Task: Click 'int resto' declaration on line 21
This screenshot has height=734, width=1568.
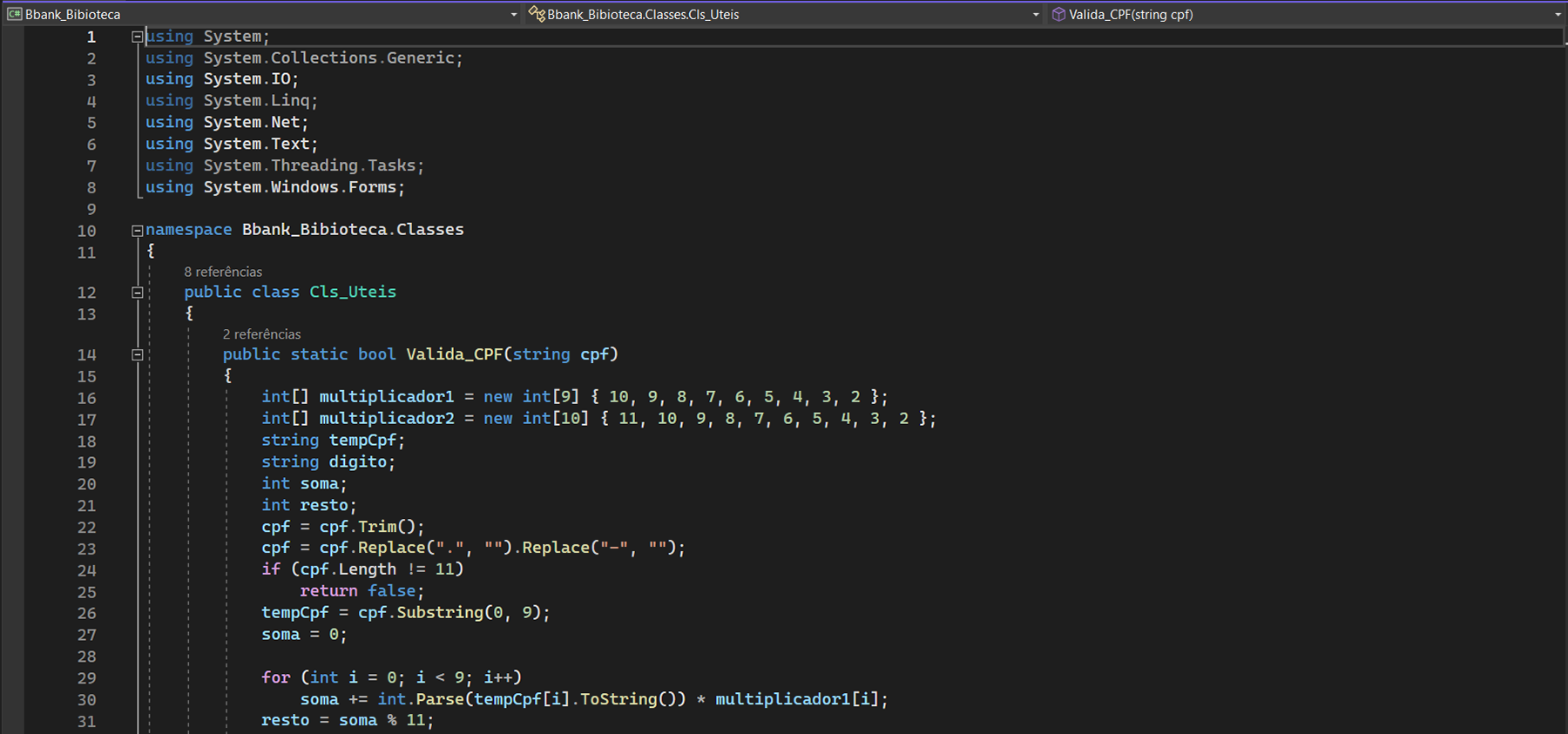Action: pyautogui.click(x=304, y=505)
